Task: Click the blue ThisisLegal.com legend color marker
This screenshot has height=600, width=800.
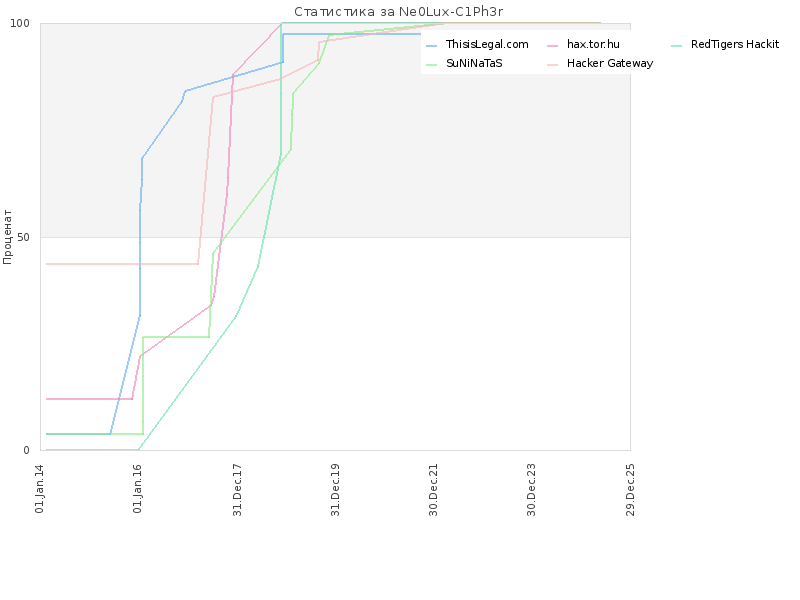Action: coord(432,46)
